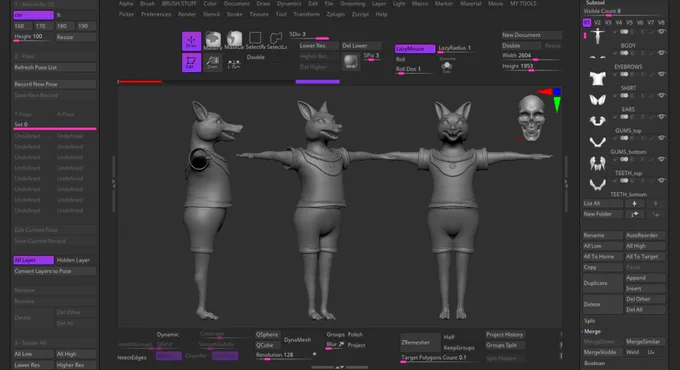The image size is (680, 370).
Task: Adjust the Width 2604 slider
Action: click(532, 56)
